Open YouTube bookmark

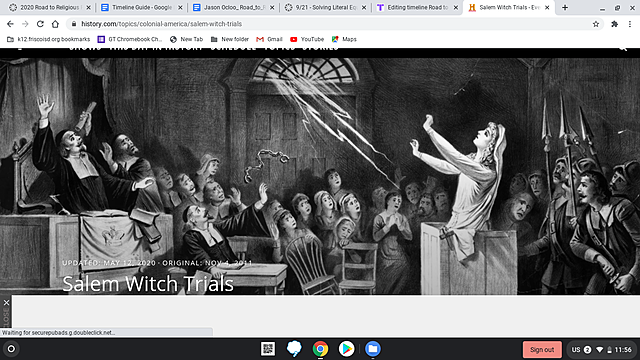coord(307,39)
